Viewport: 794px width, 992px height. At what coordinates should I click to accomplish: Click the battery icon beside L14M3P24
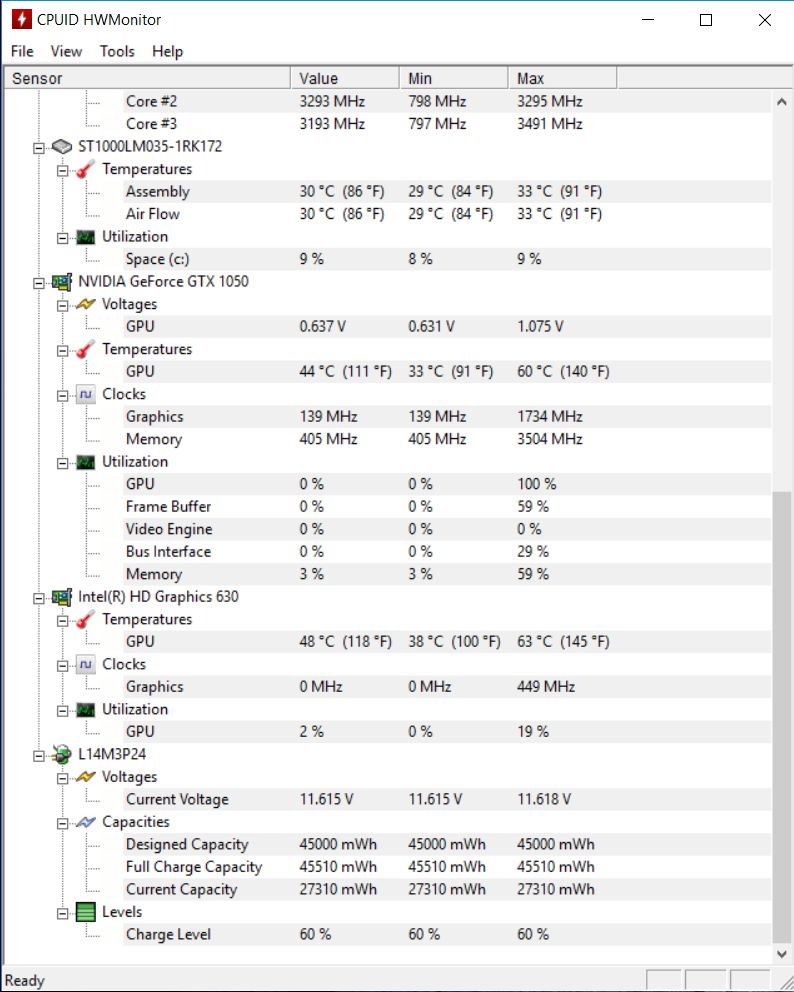[62, 755]
